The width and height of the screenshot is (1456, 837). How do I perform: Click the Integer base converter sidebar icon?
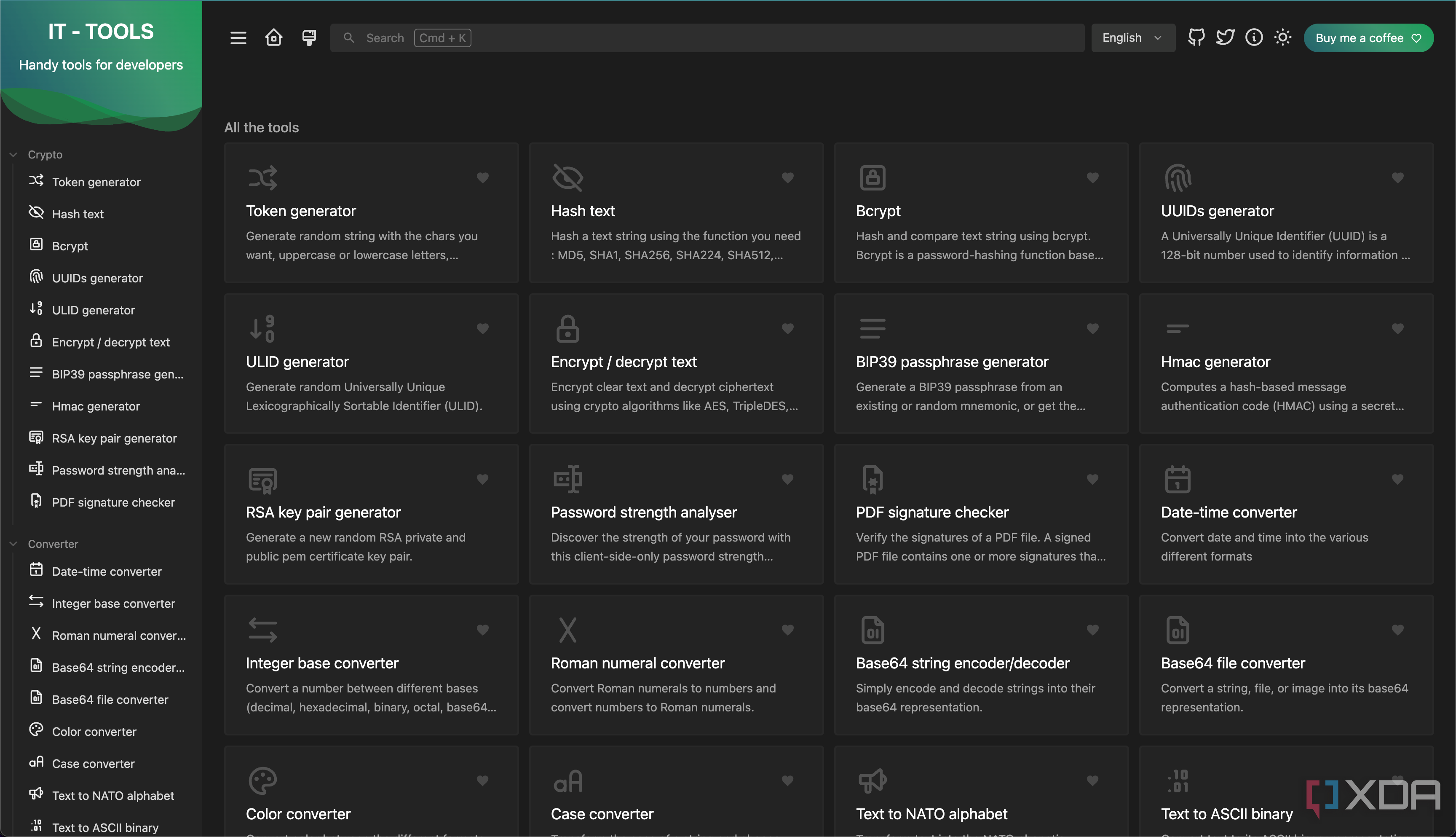click(x=36, y=602)
